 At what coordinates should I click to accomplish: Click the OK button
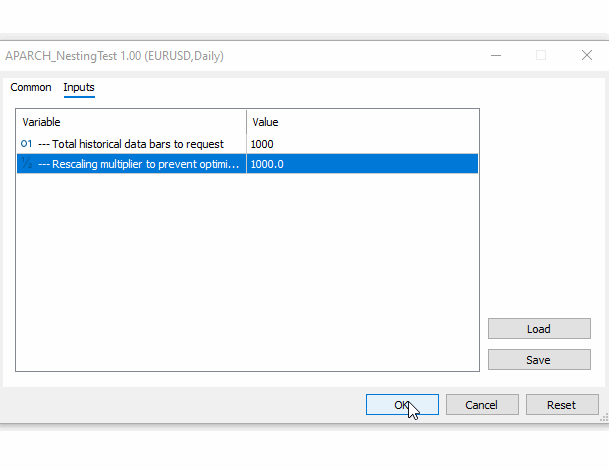coord(402,405)
